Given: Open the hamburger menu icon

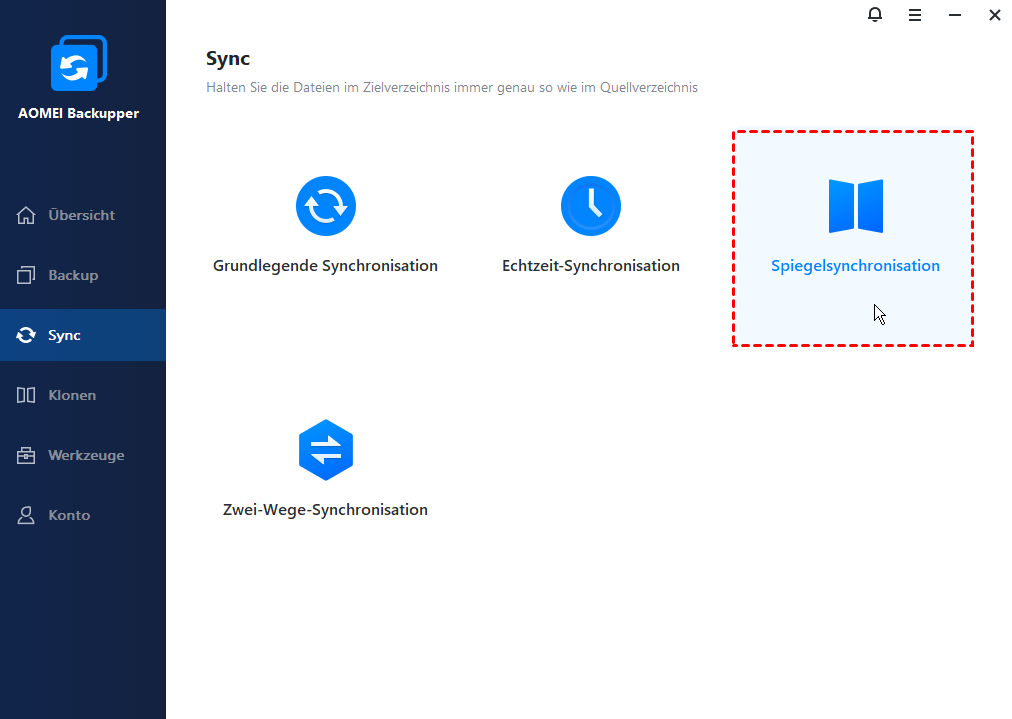Looking at the screenshot, I should tap(915, 15).
